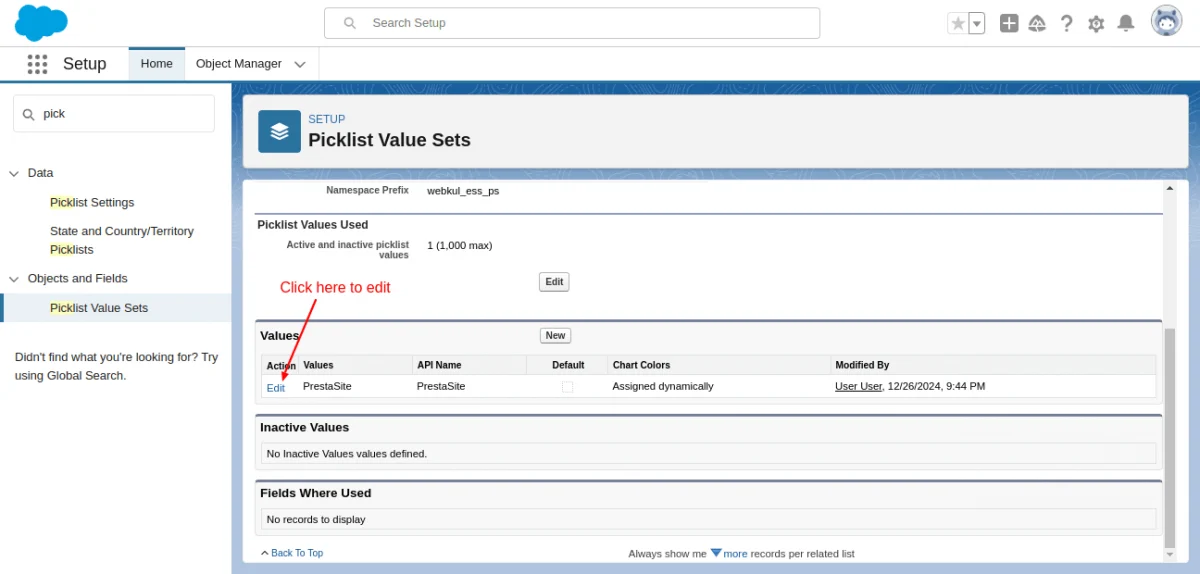1200x574 pixels.
Task: Click the SETUP breadcrumb text
Action: coord(326,119)
